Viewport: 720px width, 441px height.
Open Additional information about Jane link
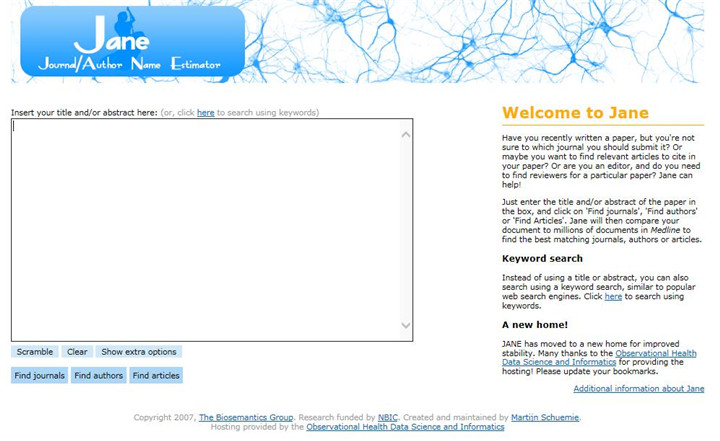(x=638, y=389)
